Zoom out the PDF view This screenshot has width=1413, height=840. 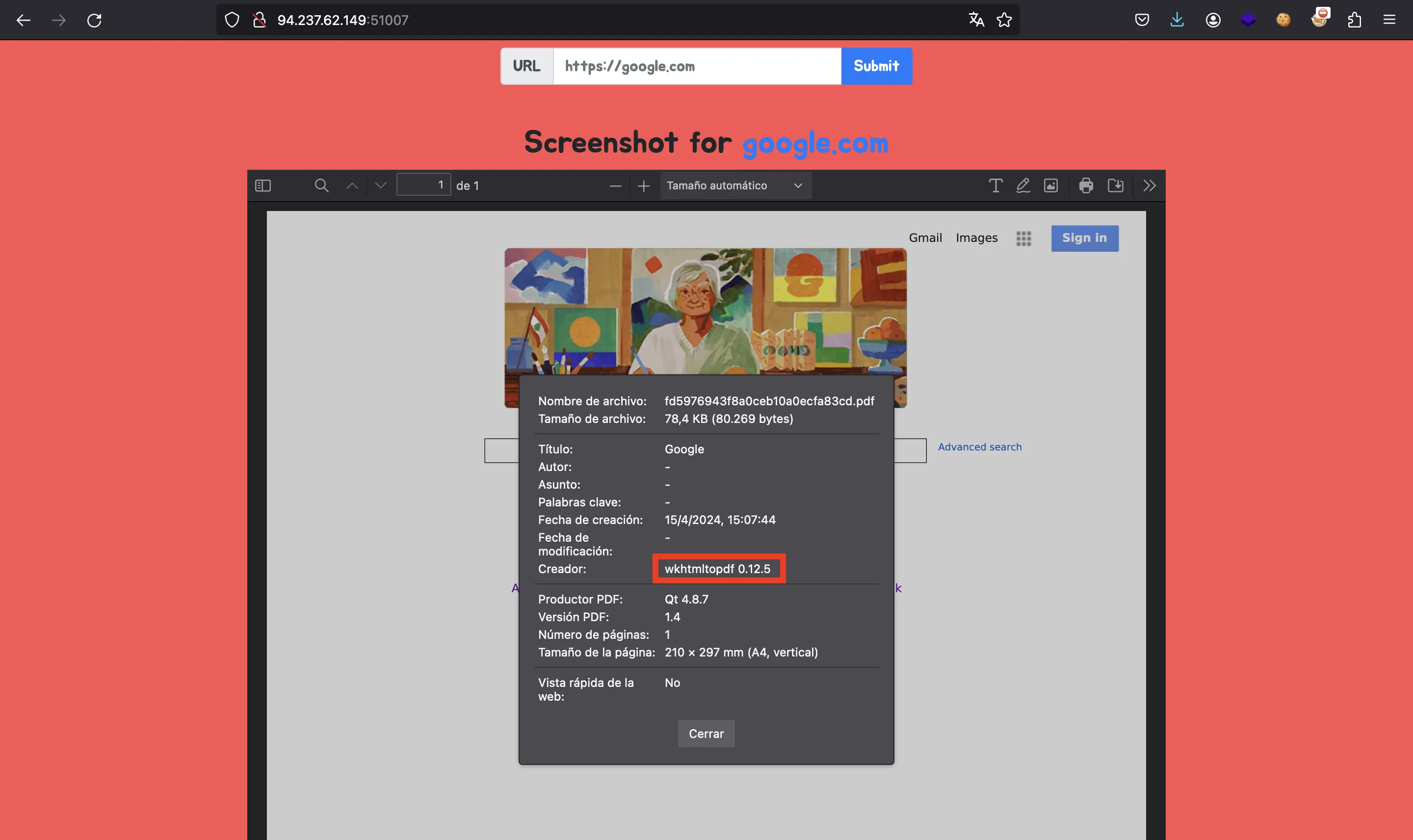point(616,185)
